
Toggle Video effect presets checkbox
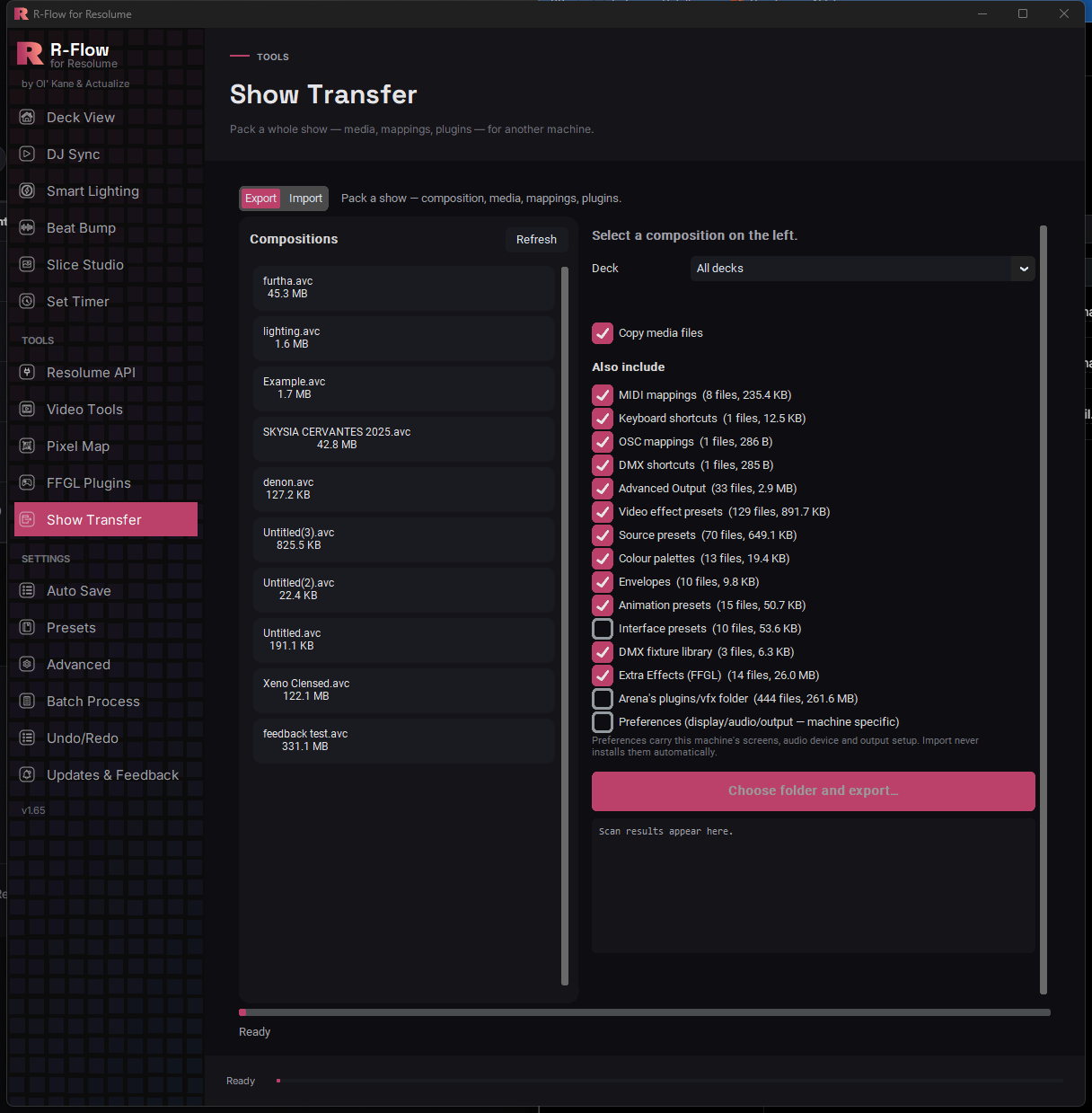(603, 512)
